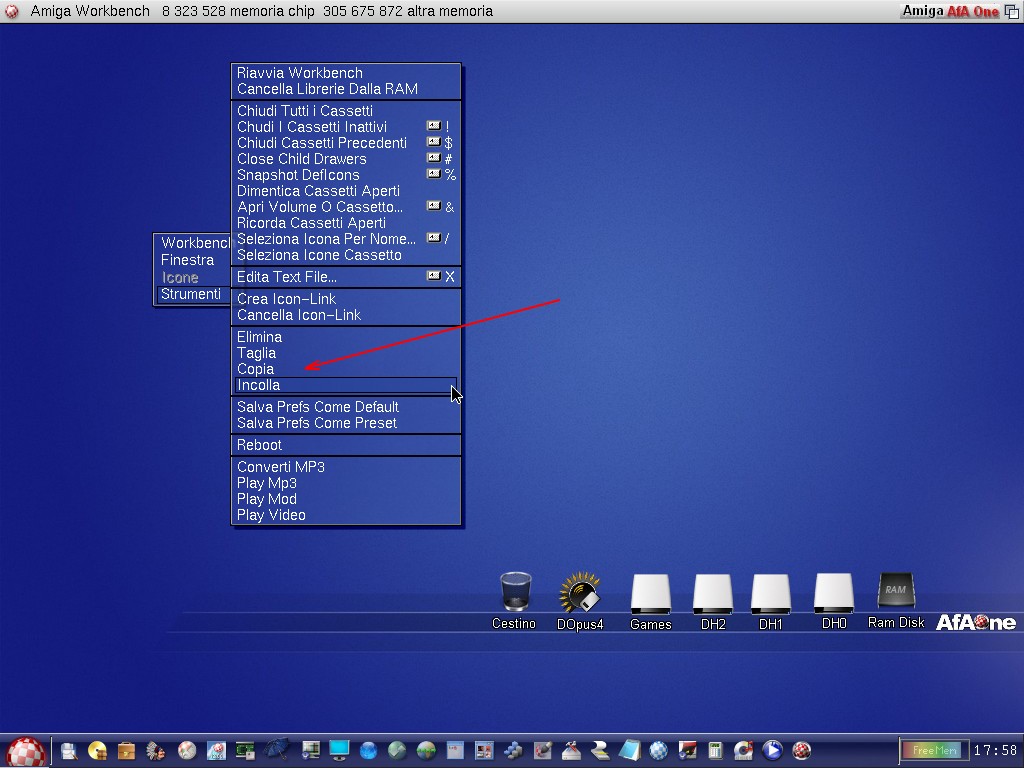Click the Amiga boing ball start button

(26, 750)
